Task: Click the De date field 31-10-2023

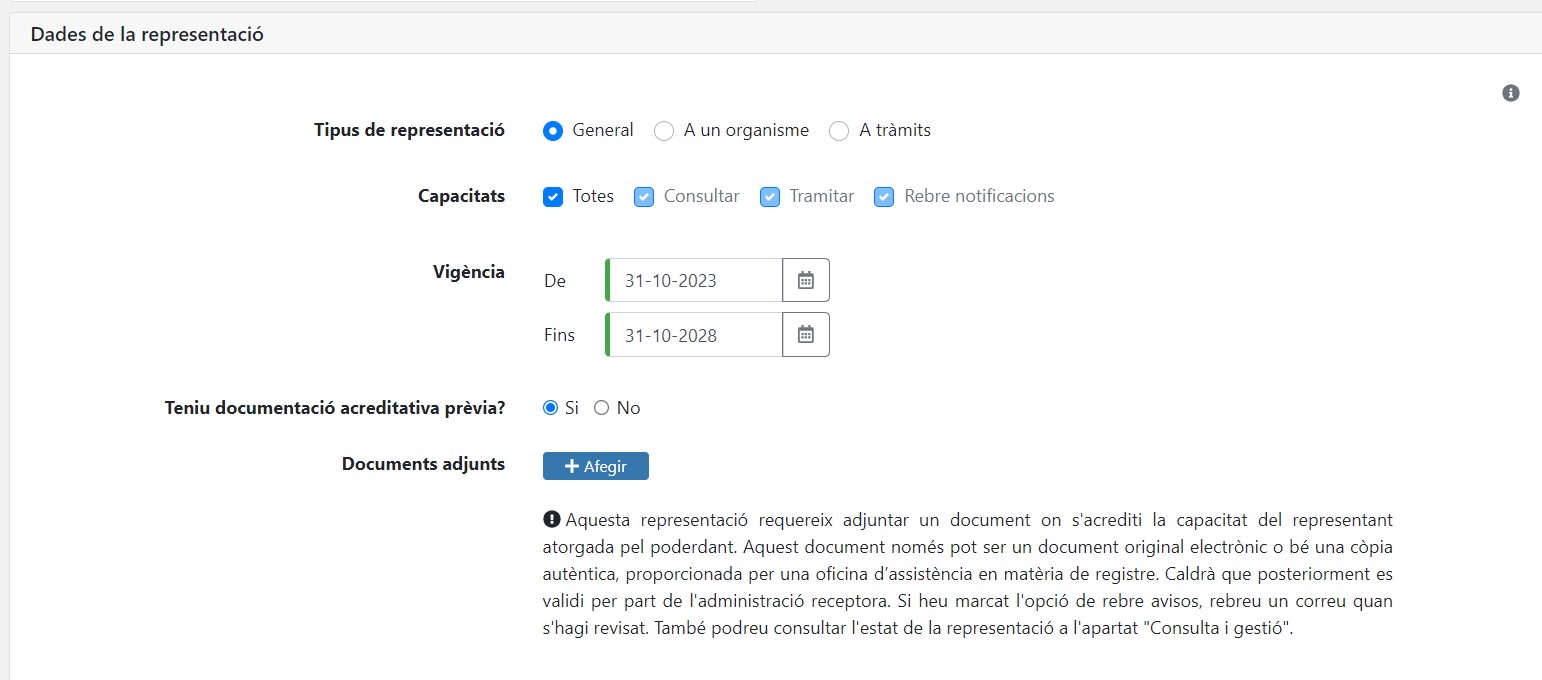Action: [x=694, y=280]
